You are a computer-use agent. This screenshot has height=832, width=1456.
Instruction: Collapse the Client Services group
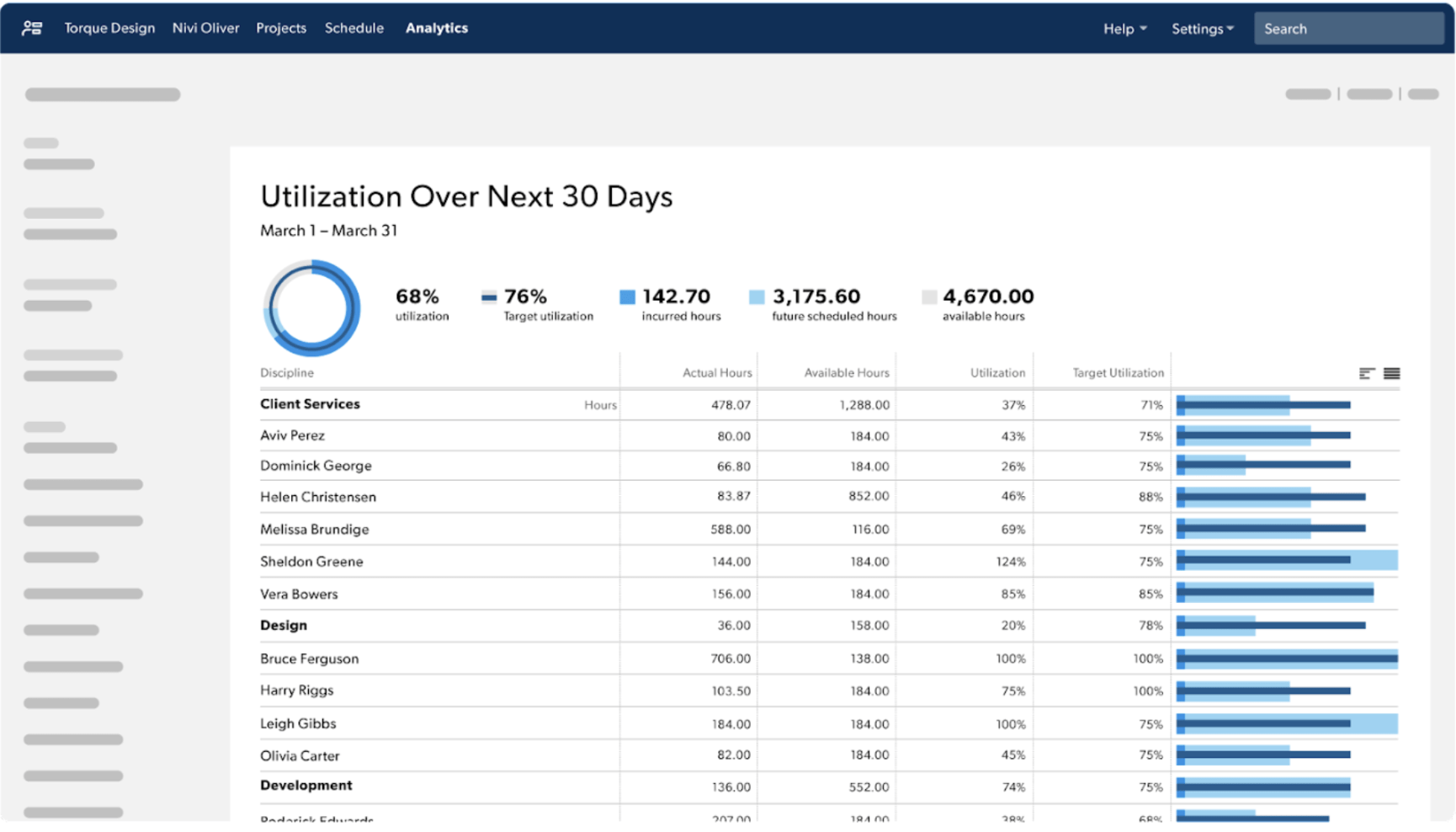[x=309, y=404]
